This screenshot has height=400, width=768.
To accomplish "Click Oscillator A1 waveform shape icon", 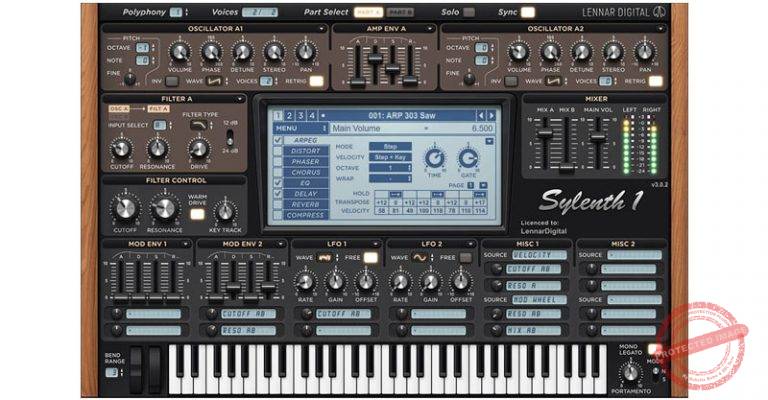I will tap(213, 81).
